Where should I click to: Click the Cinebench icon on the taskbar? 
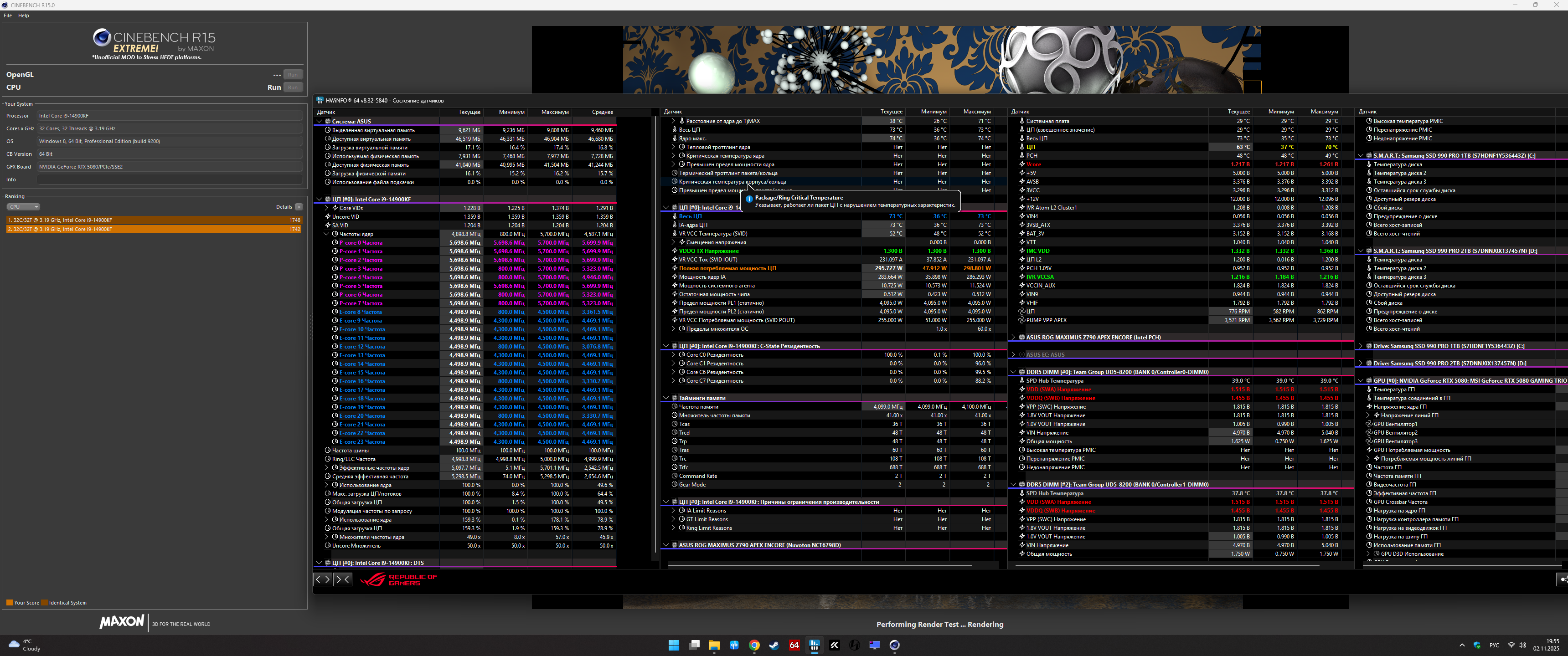click(x=894, y=645)
